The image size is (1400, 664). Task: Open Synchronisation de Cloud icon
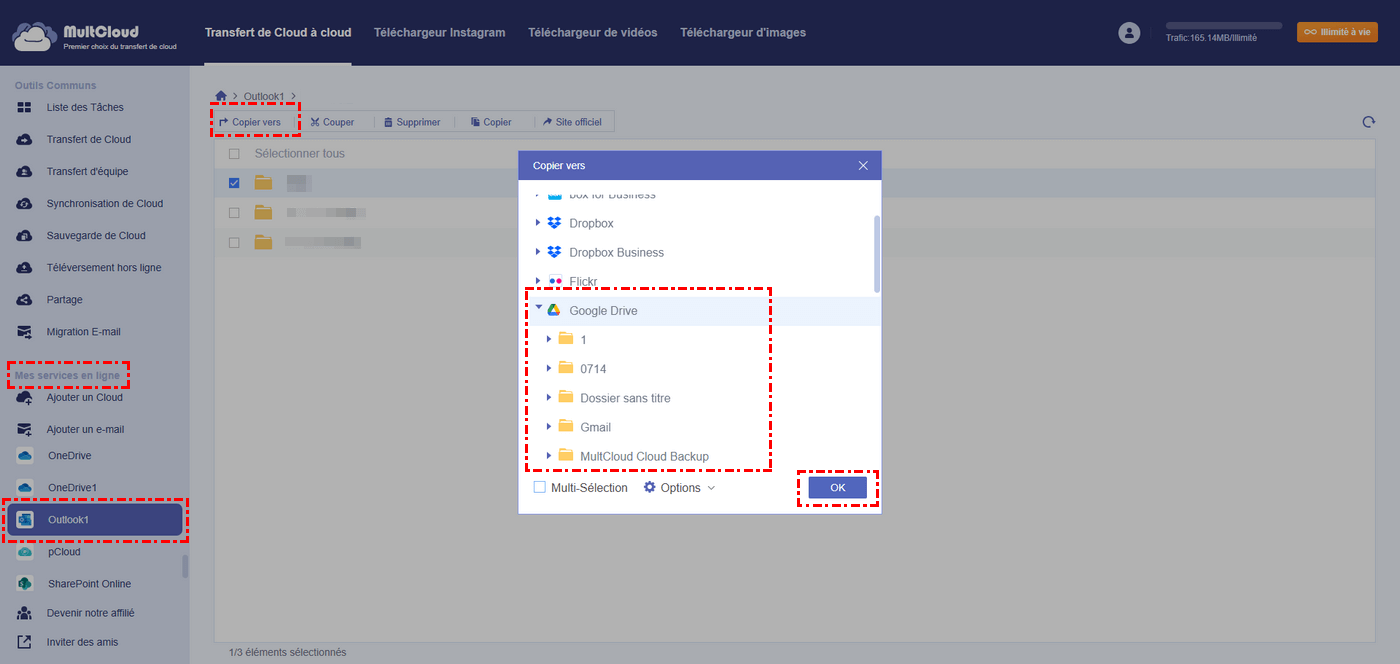[x=25, y=203]
